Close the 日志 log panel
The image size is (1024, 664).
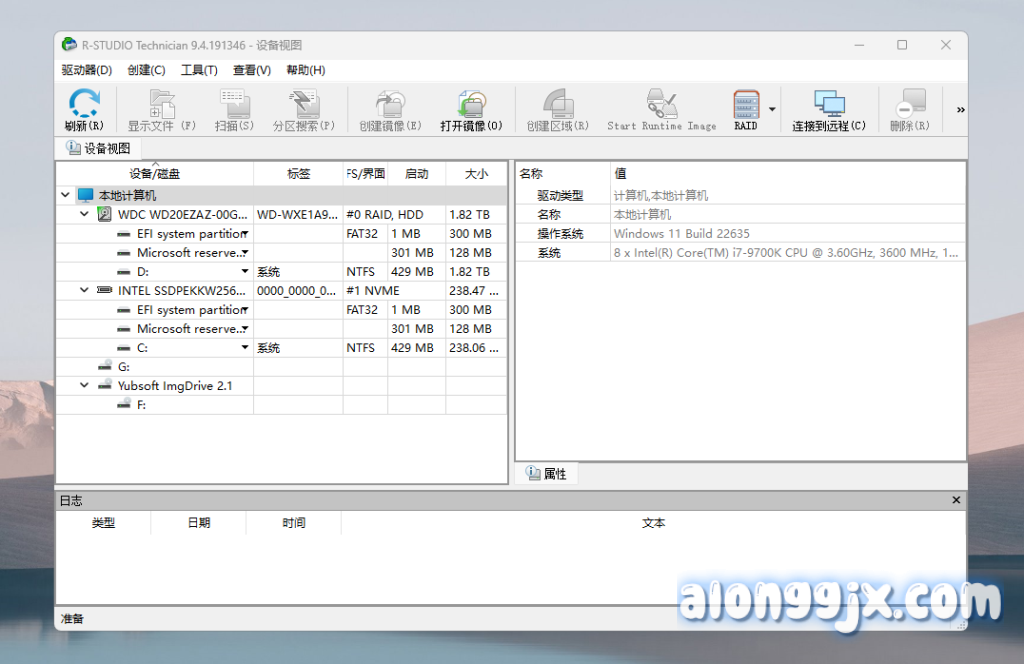956,500
